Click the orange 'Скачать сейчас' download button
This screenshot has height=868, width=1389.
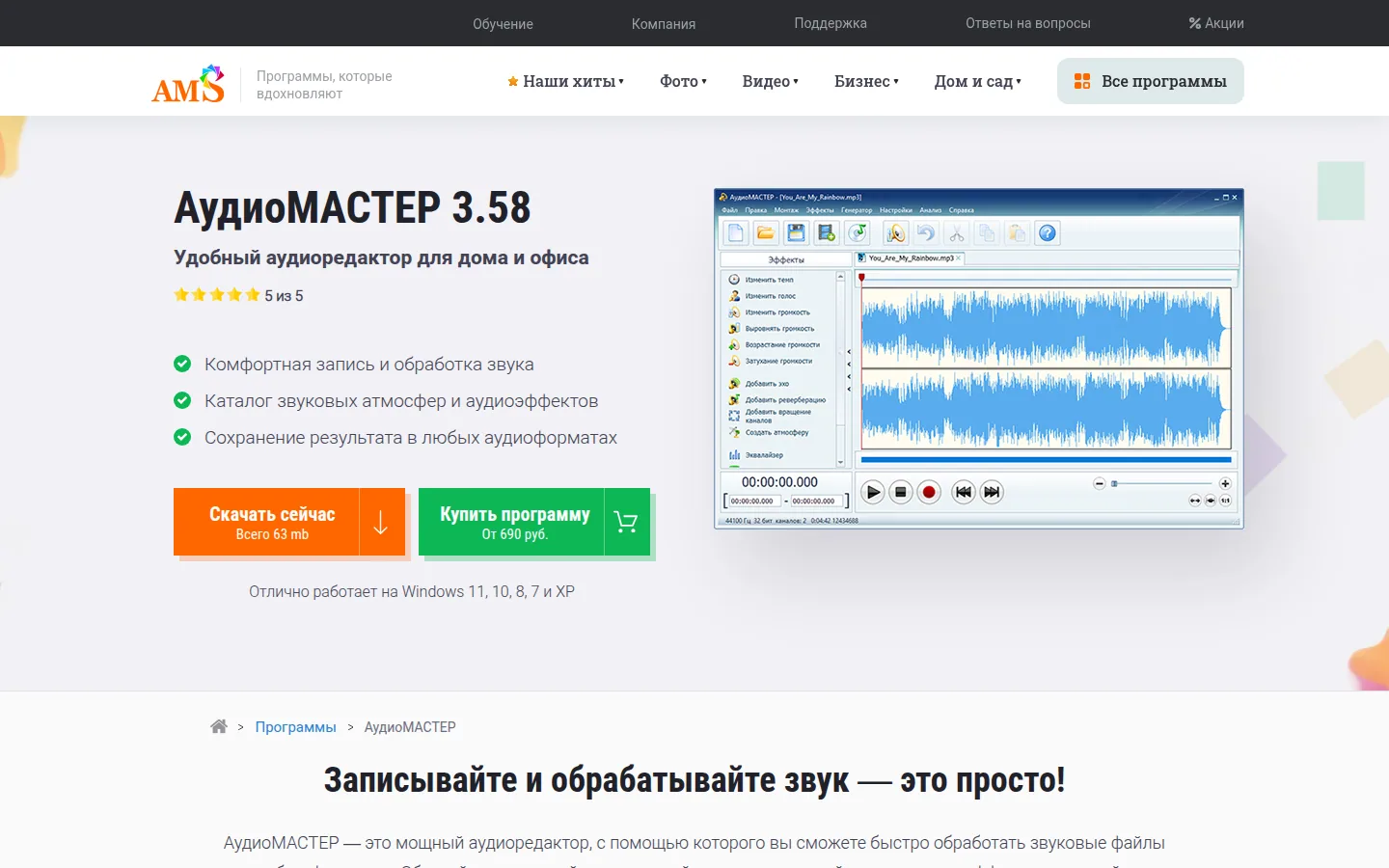pos(289,522)
